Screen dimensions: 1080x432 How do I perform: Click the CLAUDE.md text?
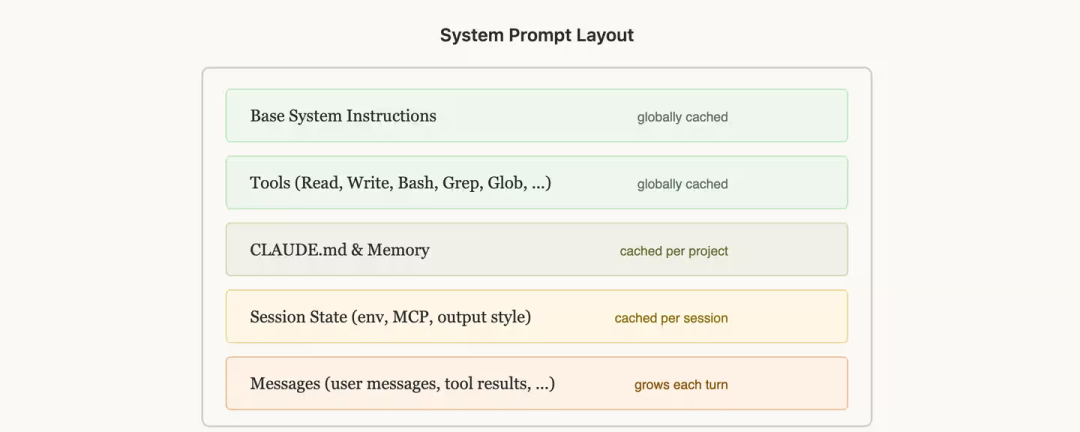(296, 250)
